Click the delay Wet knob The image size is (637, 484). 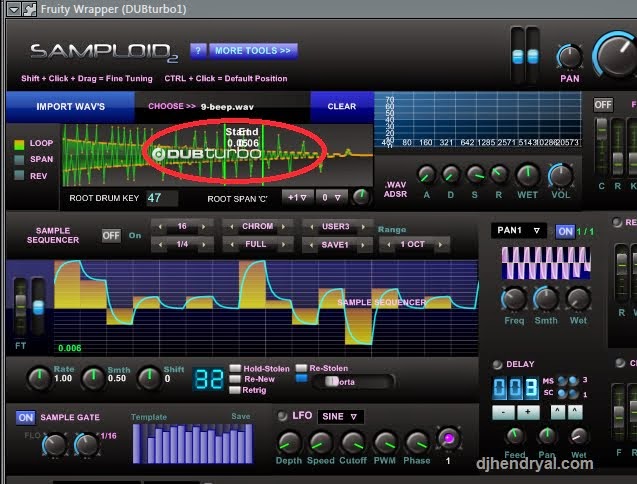(x=578, y=436)
